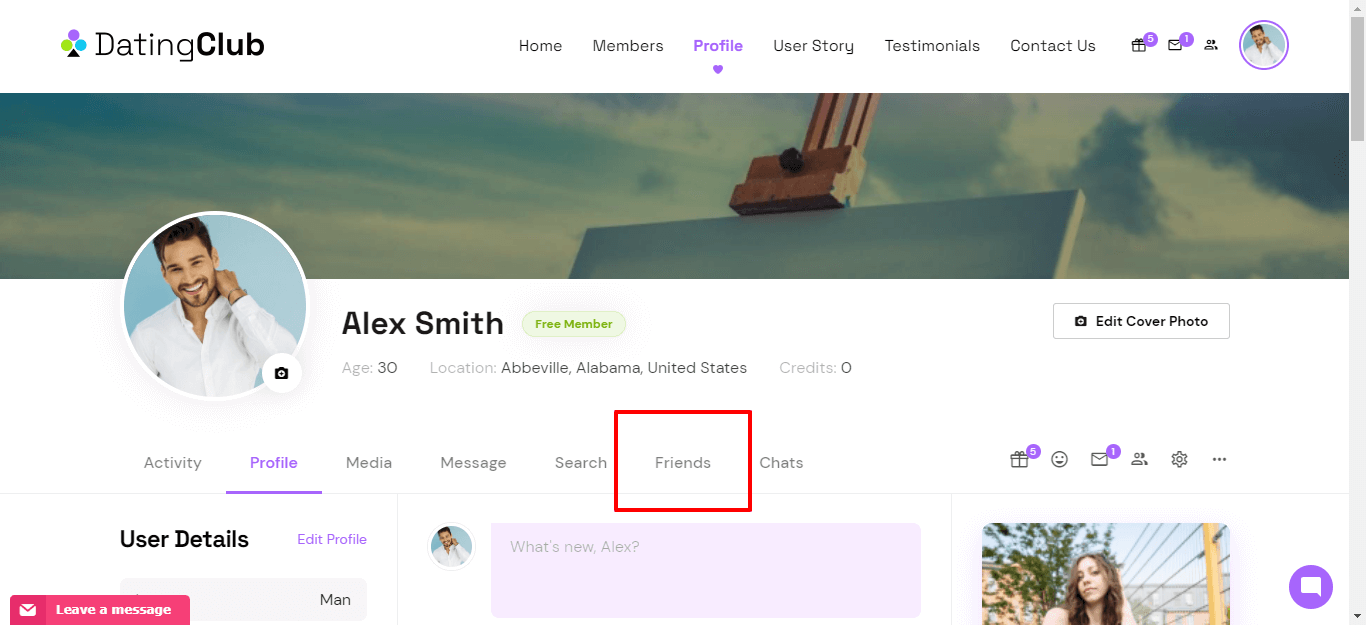1366x625 pixels.
Task: Click the Edit Profile link
Action: [x=332, y=539]
